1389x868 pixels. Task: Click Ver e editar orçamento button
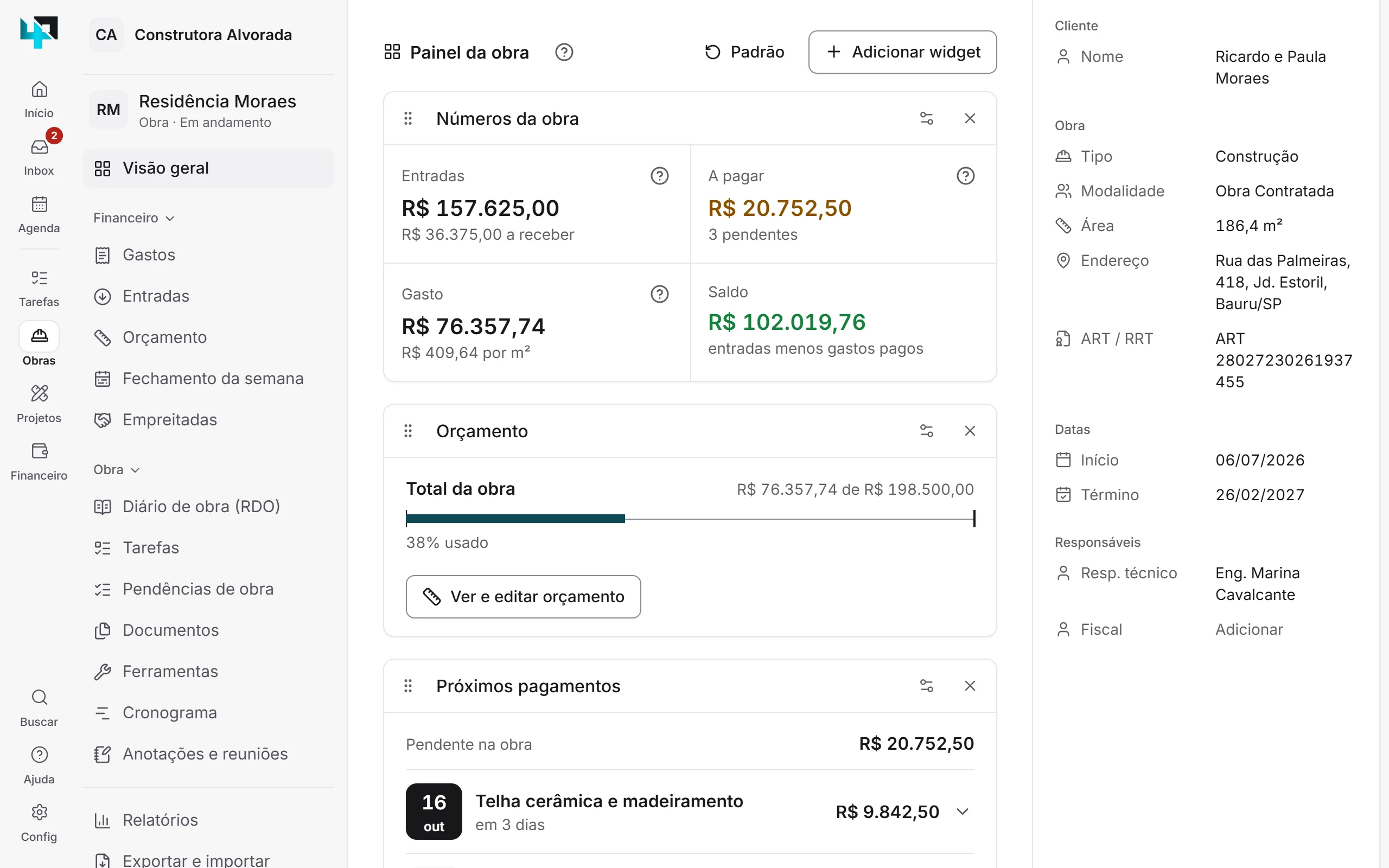[523, 596]
